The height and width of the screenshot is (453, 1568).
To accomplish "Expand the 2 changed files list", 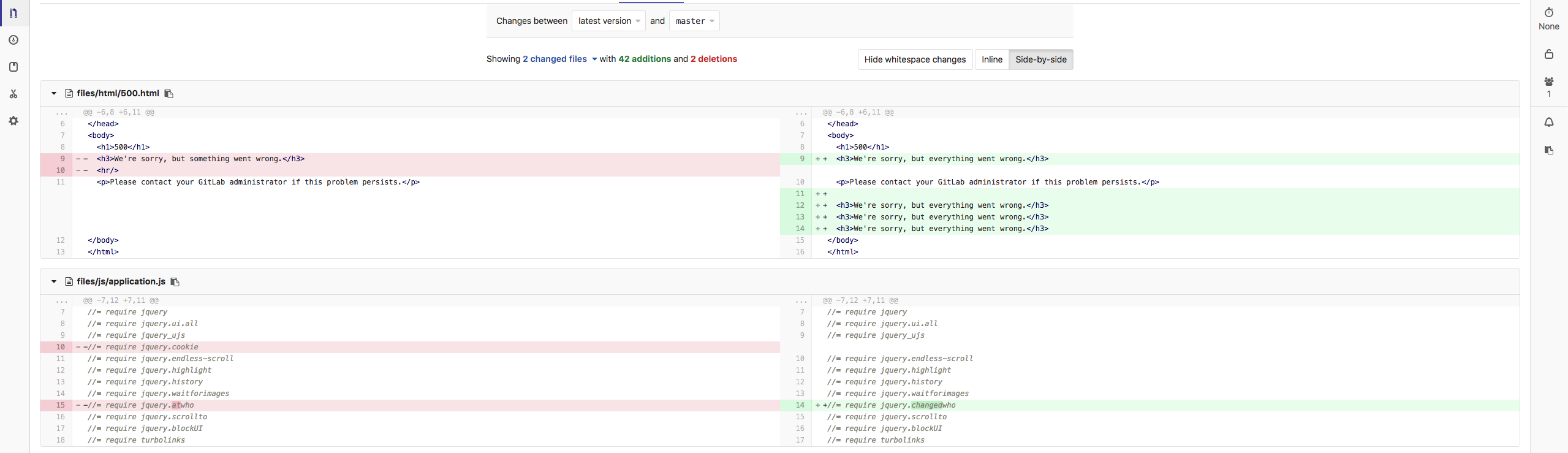I will coord(559,59).
